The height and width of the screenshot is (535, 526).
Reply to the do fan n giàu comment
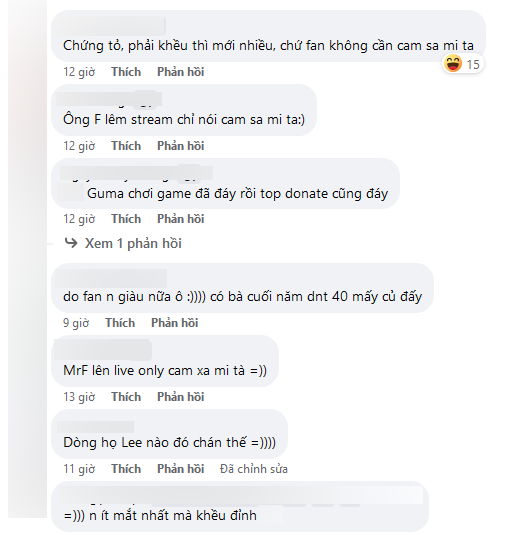[174, 323]
